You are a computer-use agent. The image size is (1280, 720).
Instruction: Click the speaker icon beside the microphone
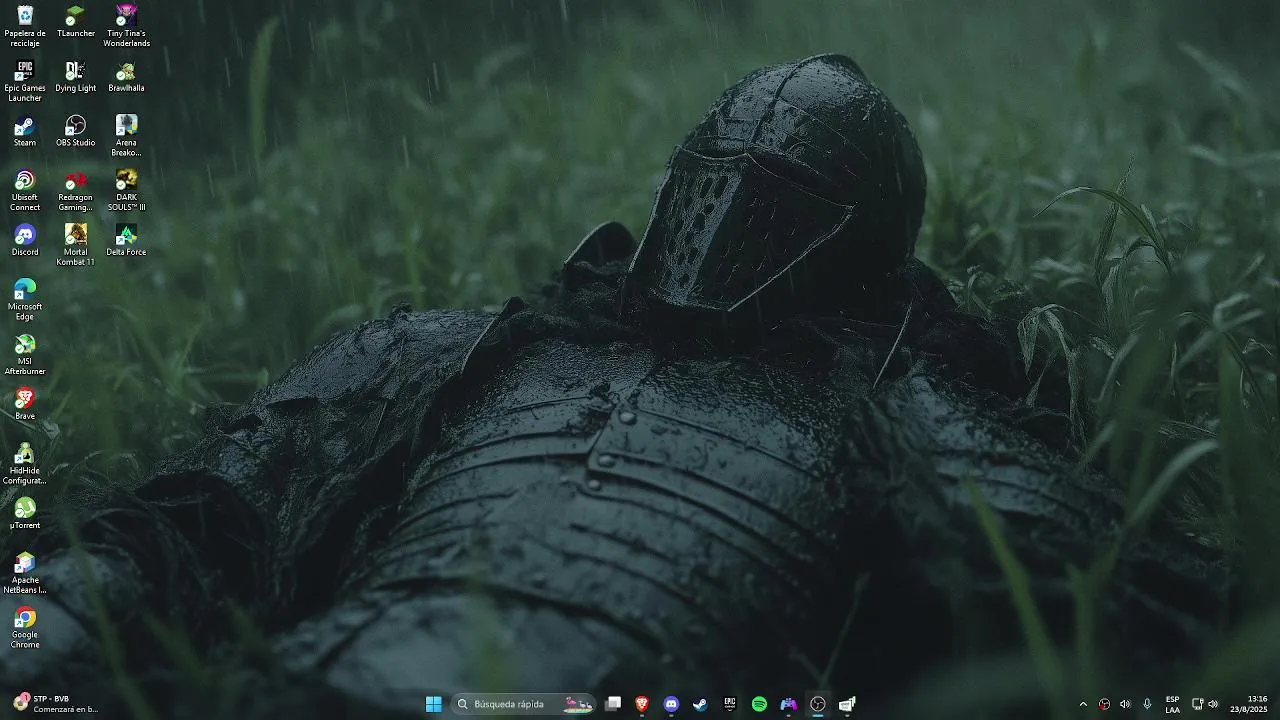(x=1125, y=704)
